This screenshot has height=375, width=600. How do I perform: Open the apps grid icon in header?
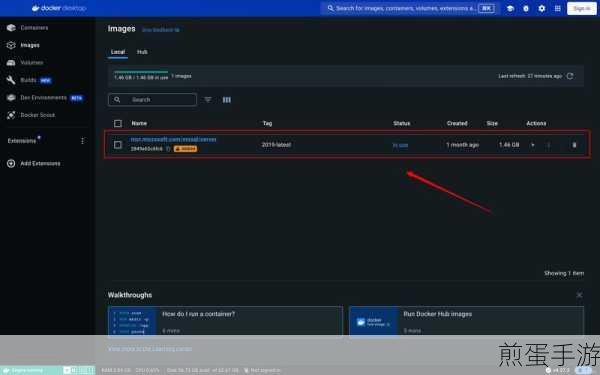click(558, 8)
